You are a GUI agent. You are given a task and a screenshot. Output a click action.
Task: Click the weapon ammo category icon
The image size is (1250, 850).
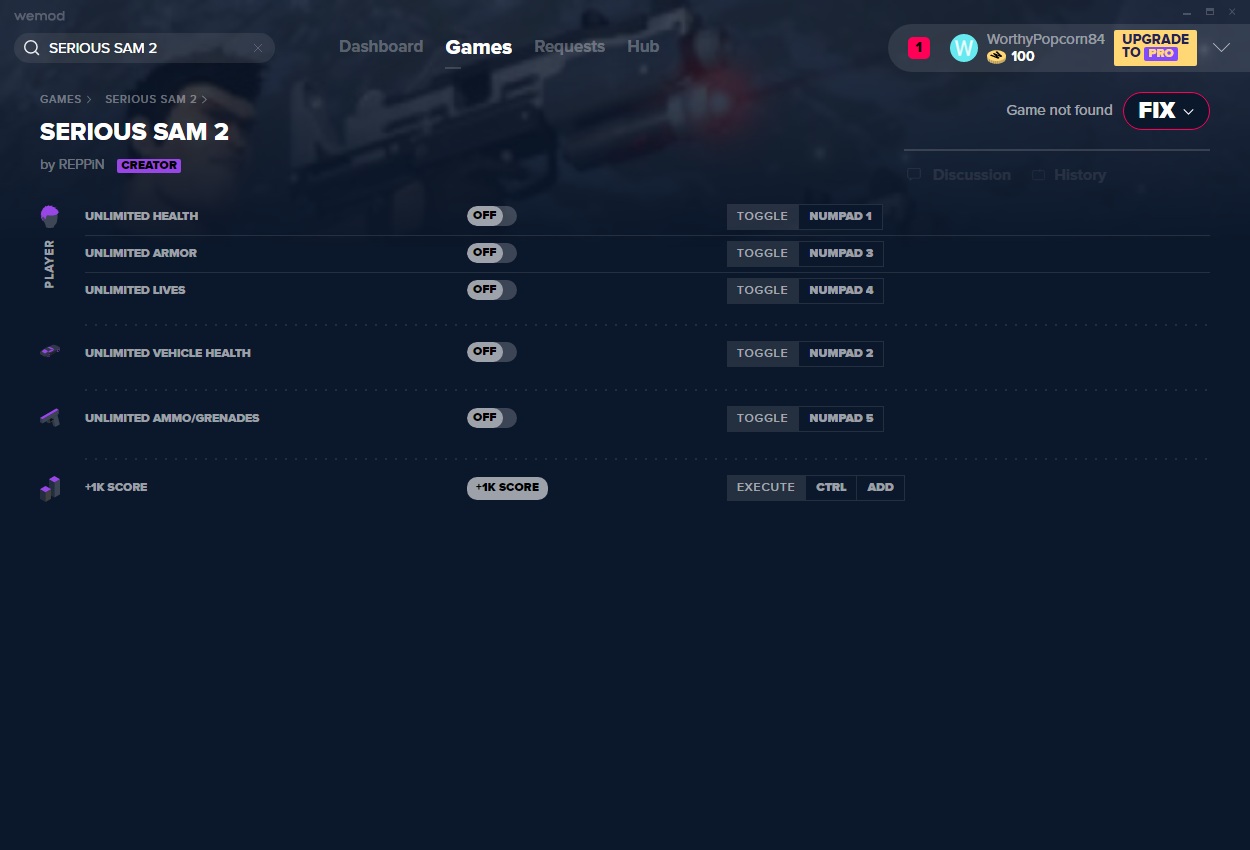pyautogui.click(x=50, y=418)
